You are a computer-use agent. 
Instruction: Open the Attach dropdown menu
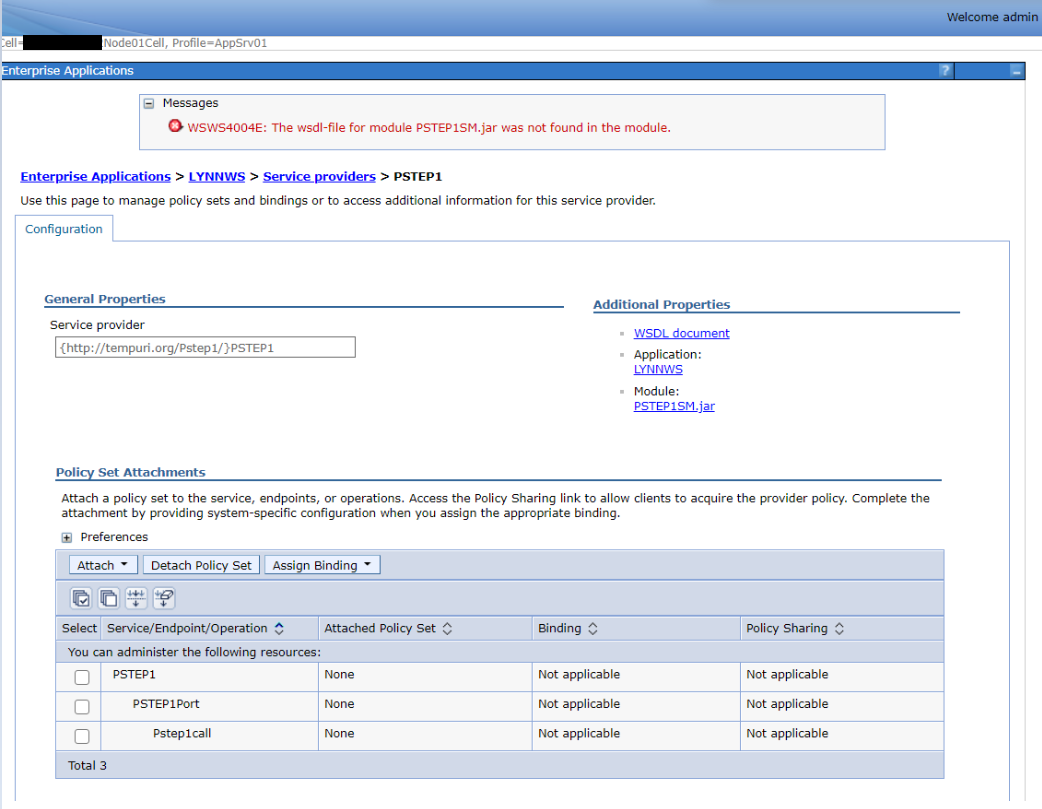click(x=103, y=566)
